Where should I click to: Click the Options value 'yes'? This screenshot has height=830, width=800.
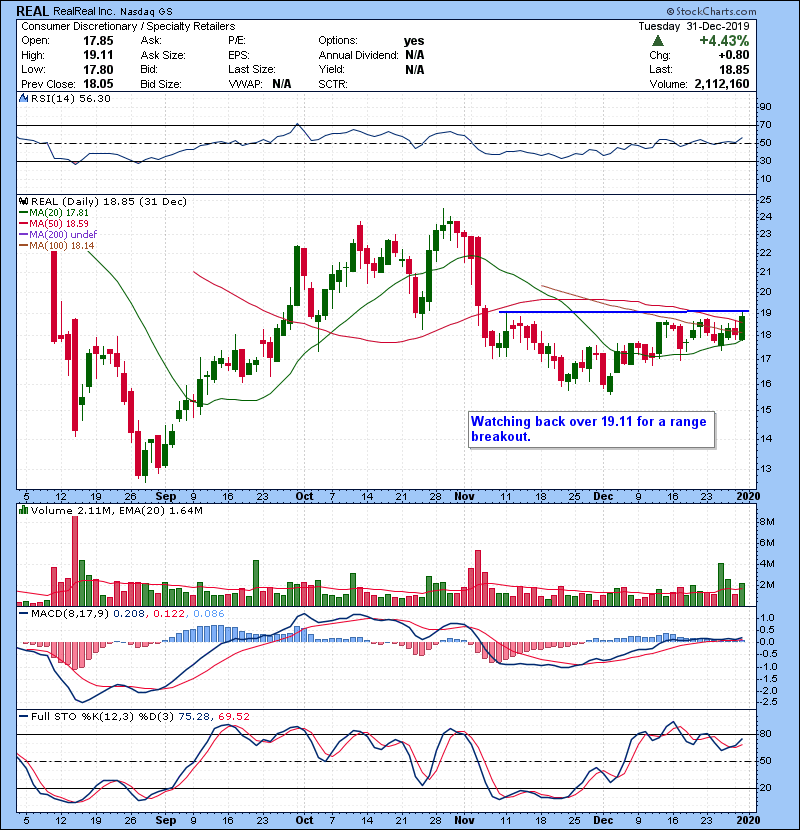(414, 41)
